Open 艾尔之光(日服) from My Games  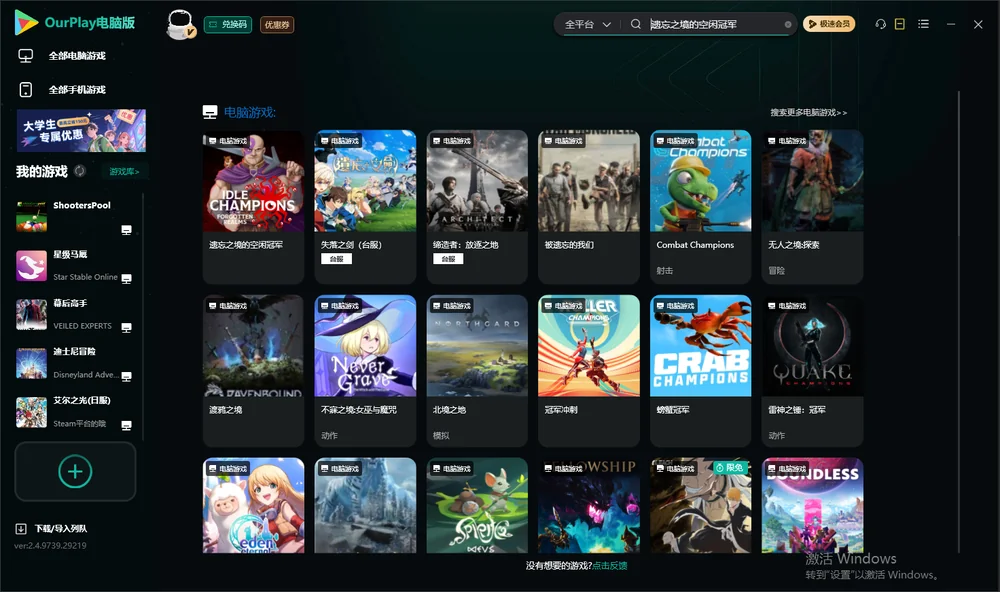pos(74,412)
